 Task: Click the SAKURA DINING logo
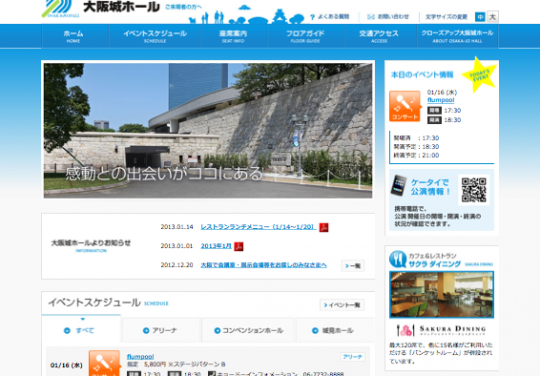(442, 330)
